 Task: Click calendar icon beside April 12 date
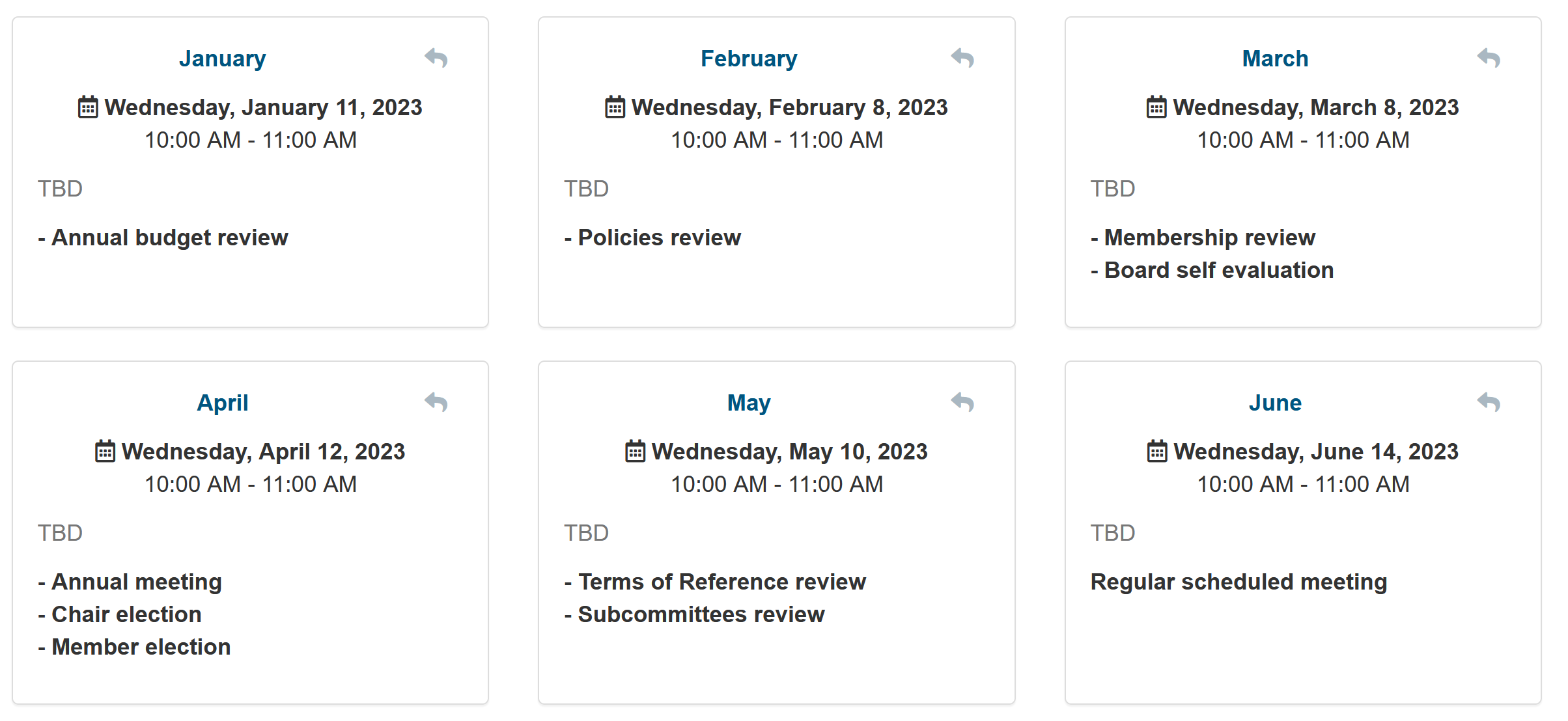105,451
